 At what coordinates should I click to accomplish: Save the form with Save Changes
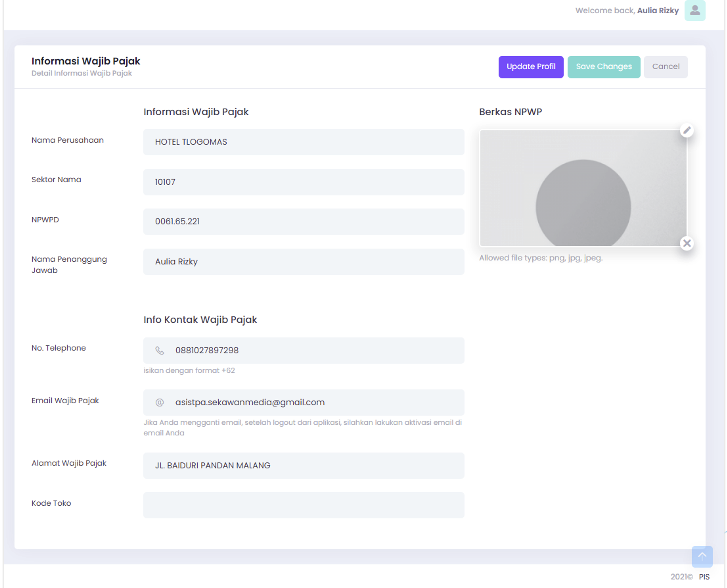pyautogui.click(x=604, y=67)
